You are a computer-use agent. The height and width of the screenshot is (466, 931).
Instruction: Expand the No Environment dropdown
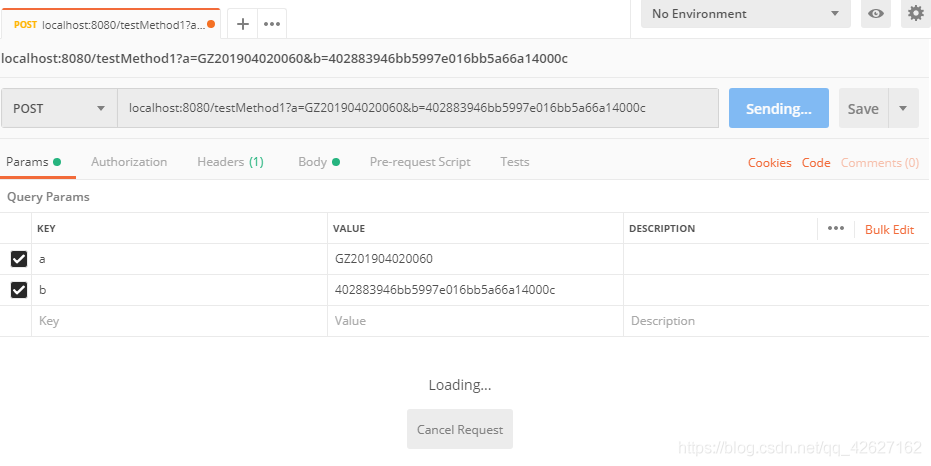click(745, 14)
